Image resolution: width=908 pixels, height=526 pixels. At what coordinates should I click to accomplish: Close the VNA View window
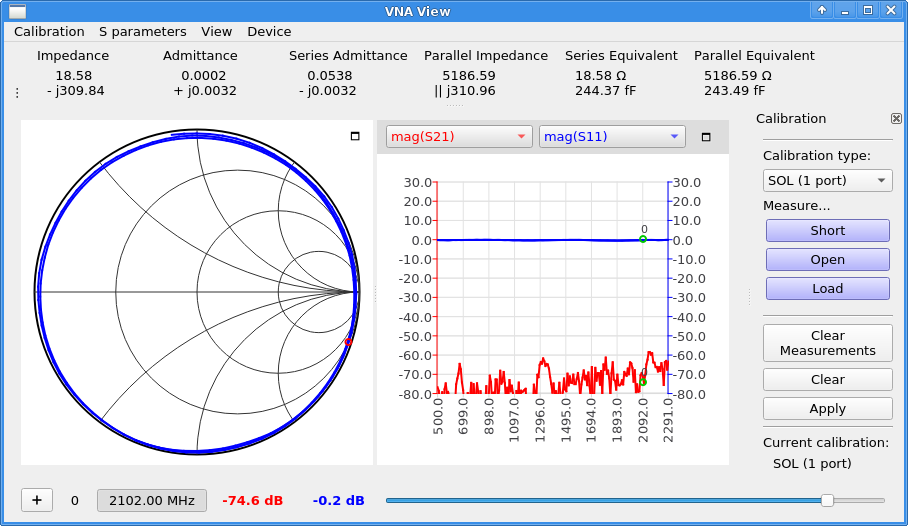coord(891,10)
